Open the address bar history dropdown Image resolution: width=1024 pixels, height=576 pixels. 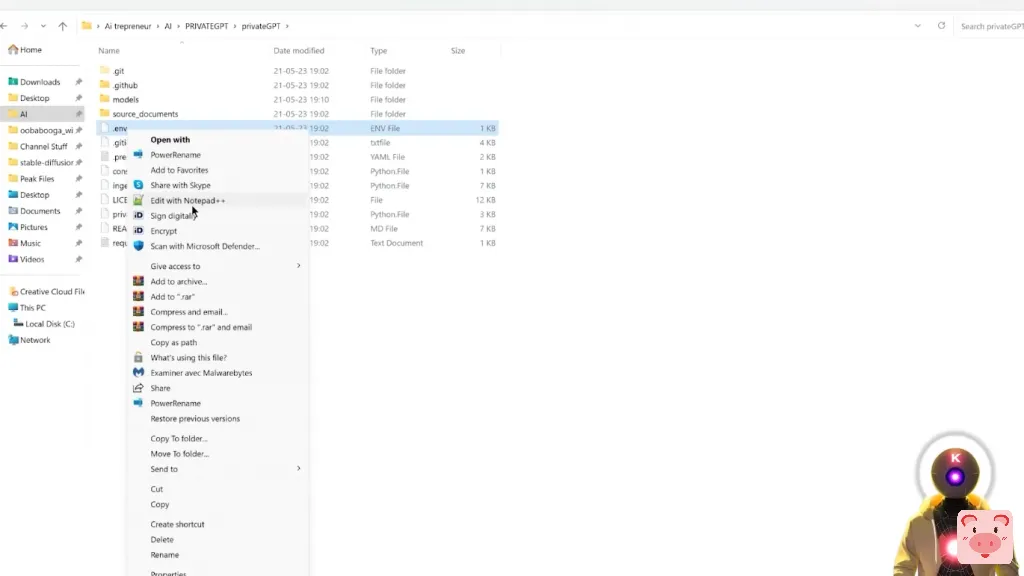click(x=918, y=26)
